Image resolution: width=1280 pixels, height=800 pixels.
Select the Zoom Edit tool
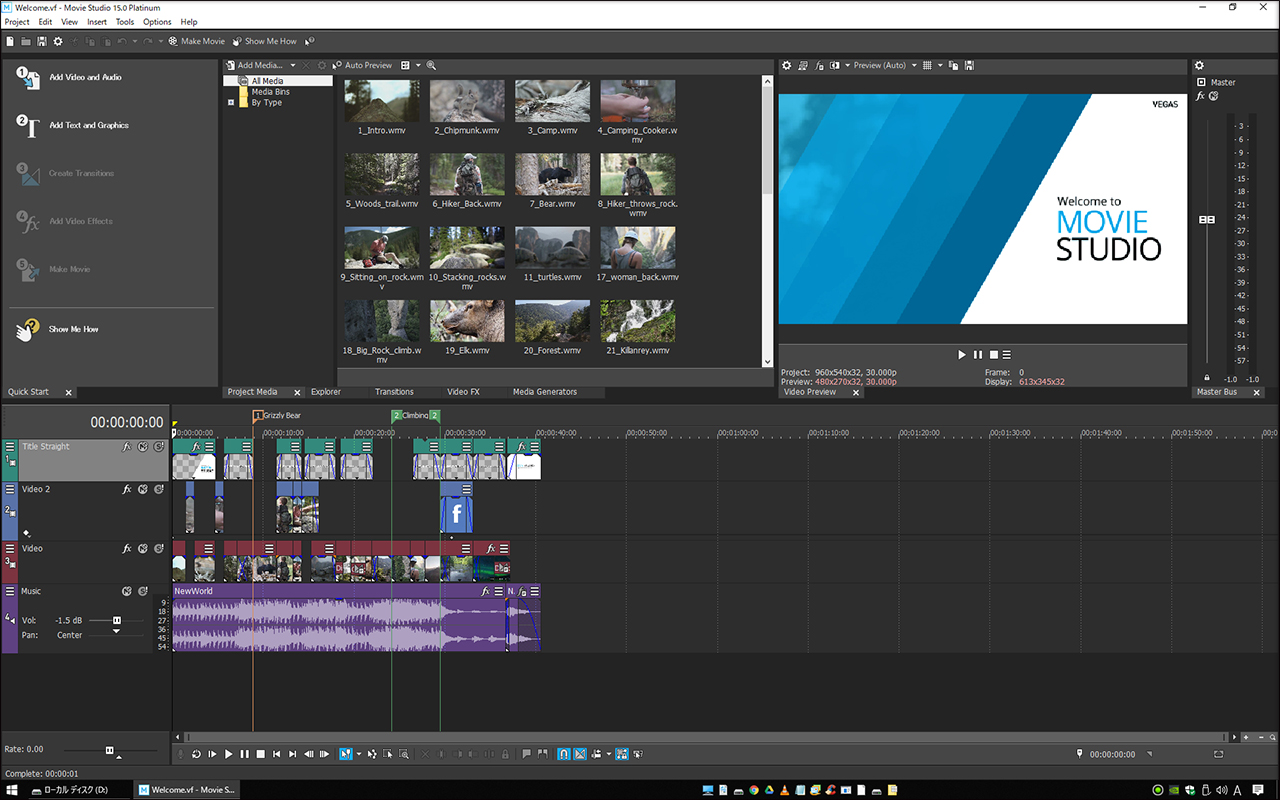pos(404,754)
